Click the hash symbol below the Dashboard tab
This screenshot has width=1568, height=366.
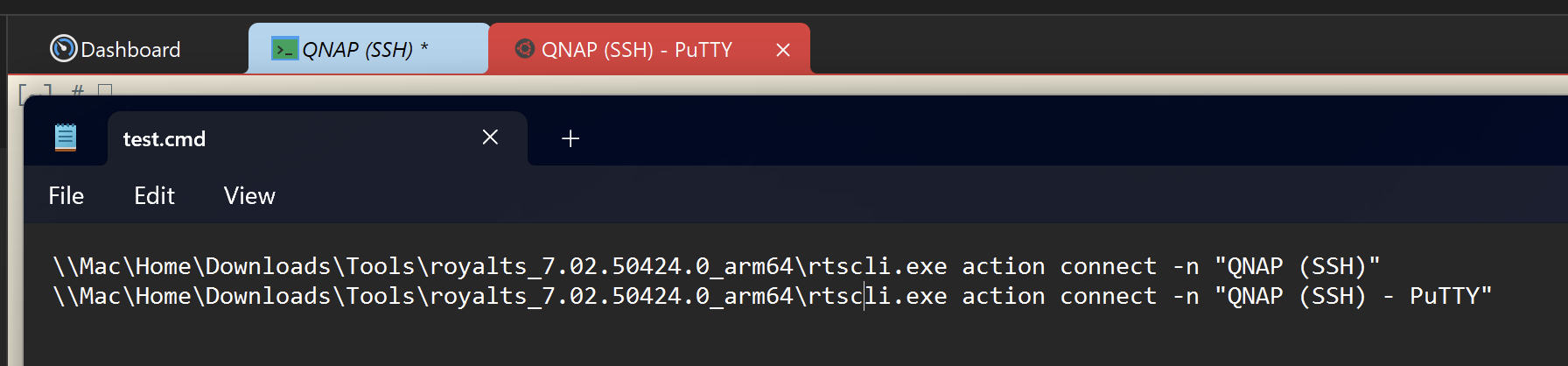[x=78, y=89]
